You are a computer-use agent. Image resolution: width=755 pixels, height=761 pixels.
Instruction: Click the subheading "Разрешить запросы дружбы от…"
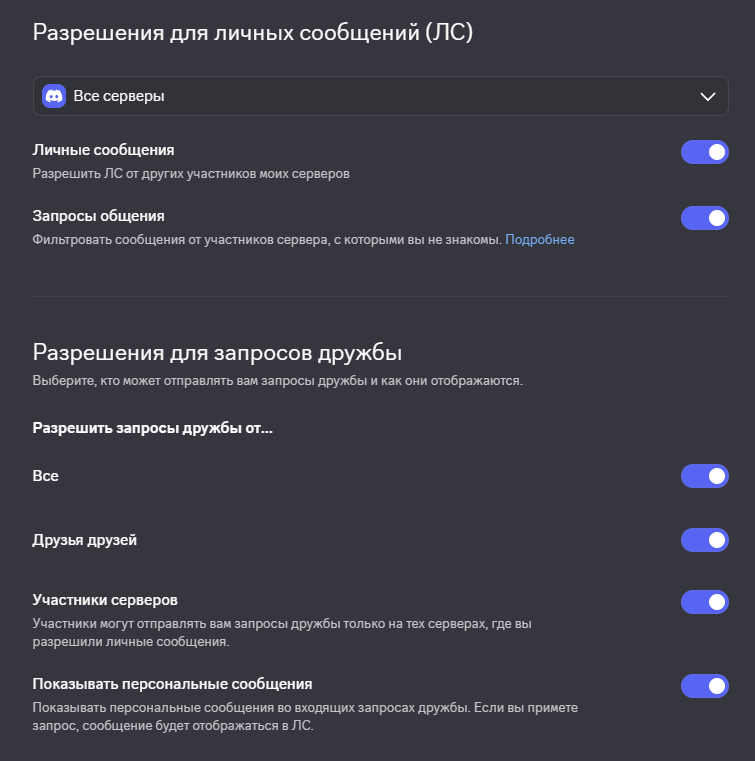tap(152, 428)
